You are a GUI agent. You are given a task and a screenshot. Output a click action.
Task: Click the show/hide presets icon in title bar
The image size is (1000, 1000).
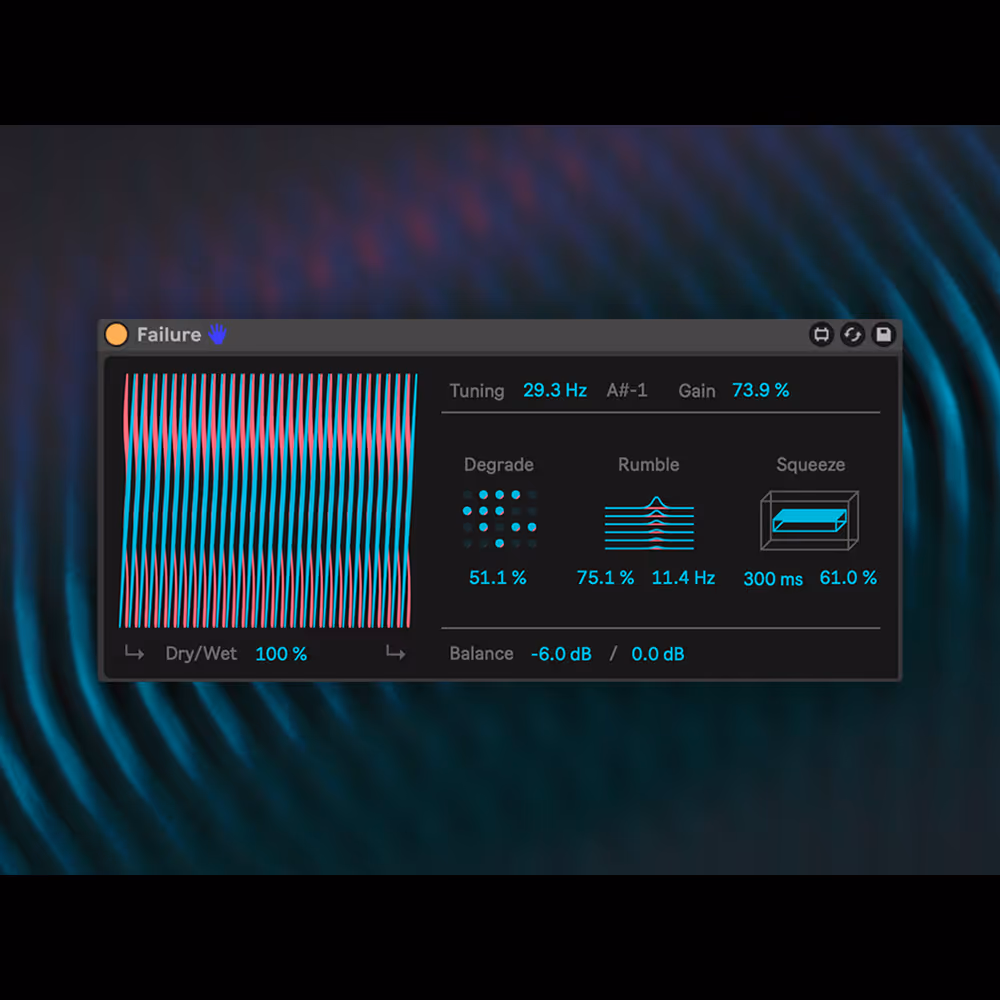point(821,335)
